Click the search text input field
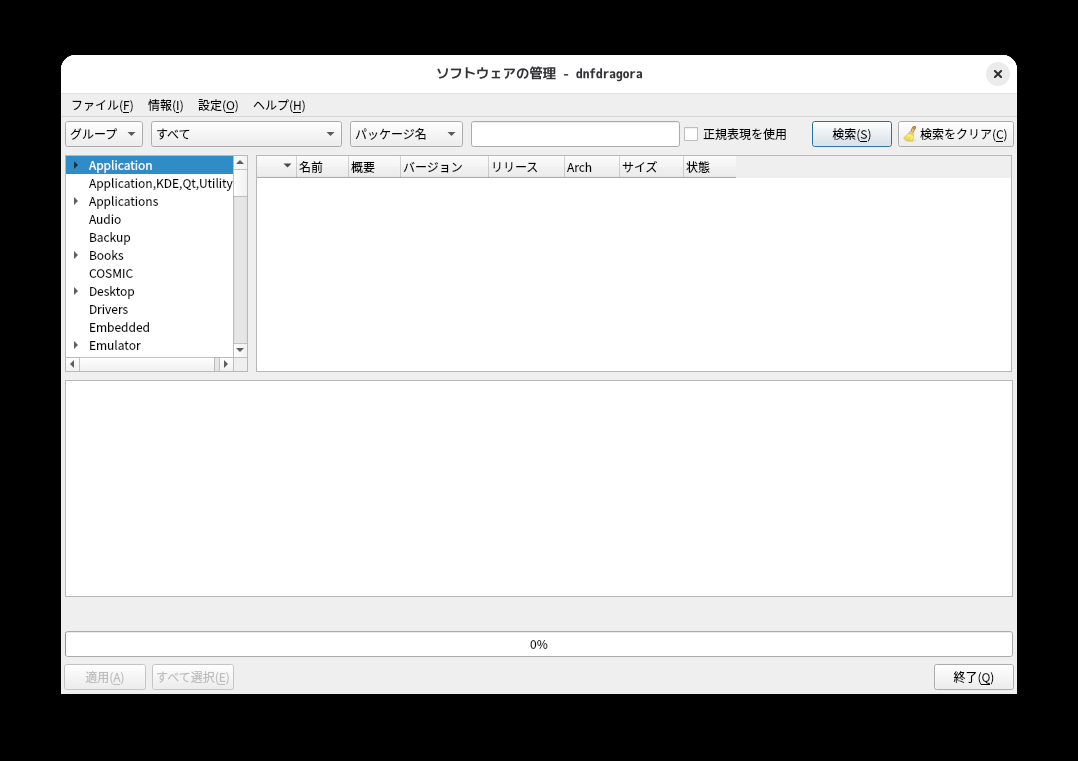1078x761 pixels. point(575,133)
